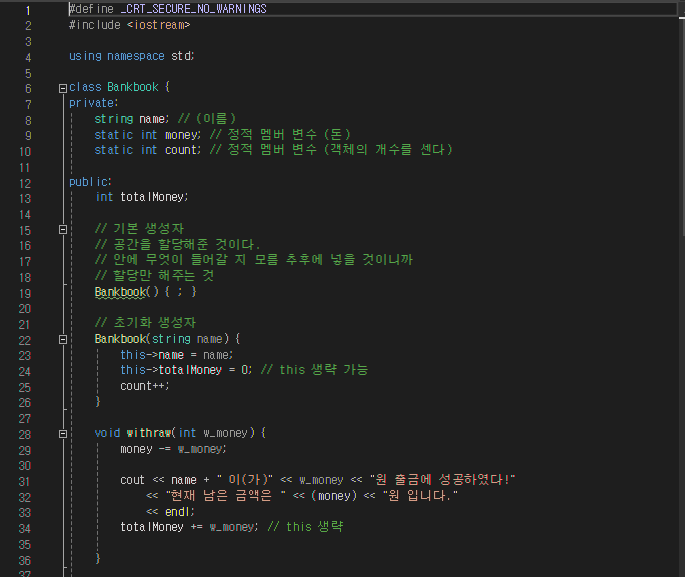This screenshot has height=577, width=685.
Task: Click 'string name;' declaration on line 8
Action: point(131,119)
